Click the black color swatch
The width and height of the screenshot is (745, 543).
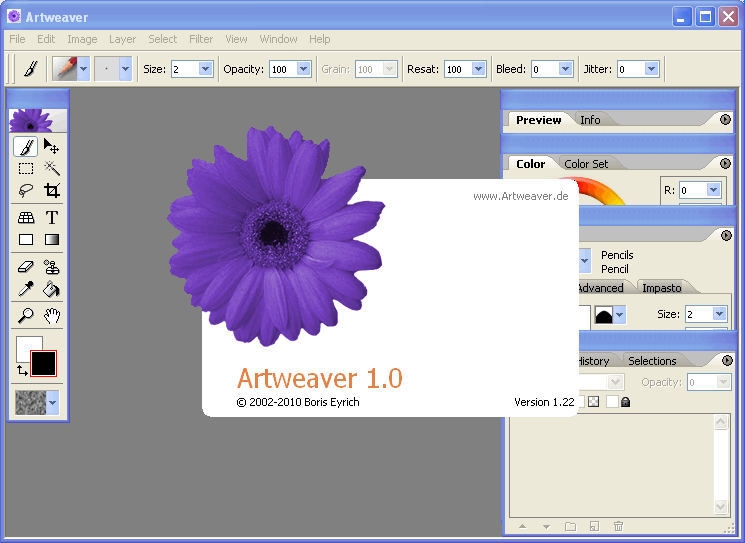44,363
